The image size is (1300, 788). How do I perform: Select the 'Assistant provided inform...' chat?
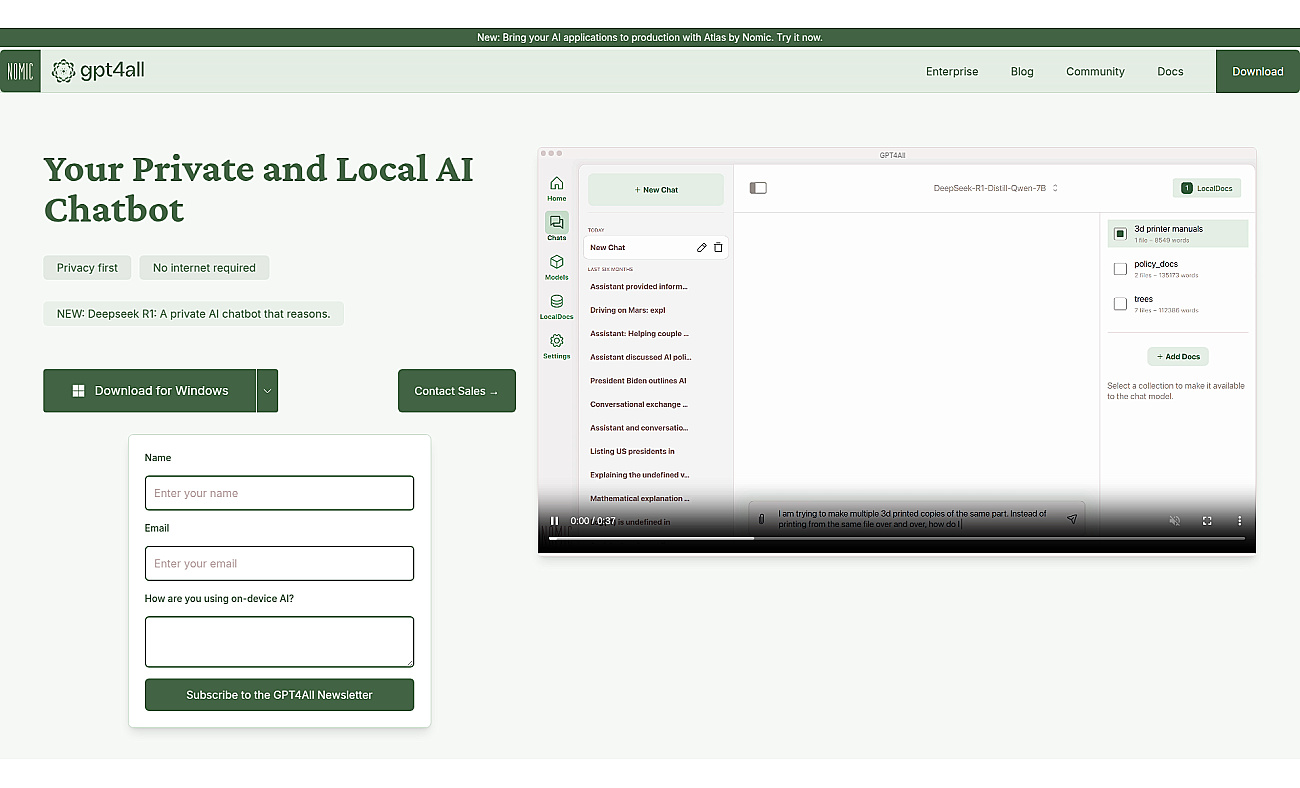click(x=639, y=287)
